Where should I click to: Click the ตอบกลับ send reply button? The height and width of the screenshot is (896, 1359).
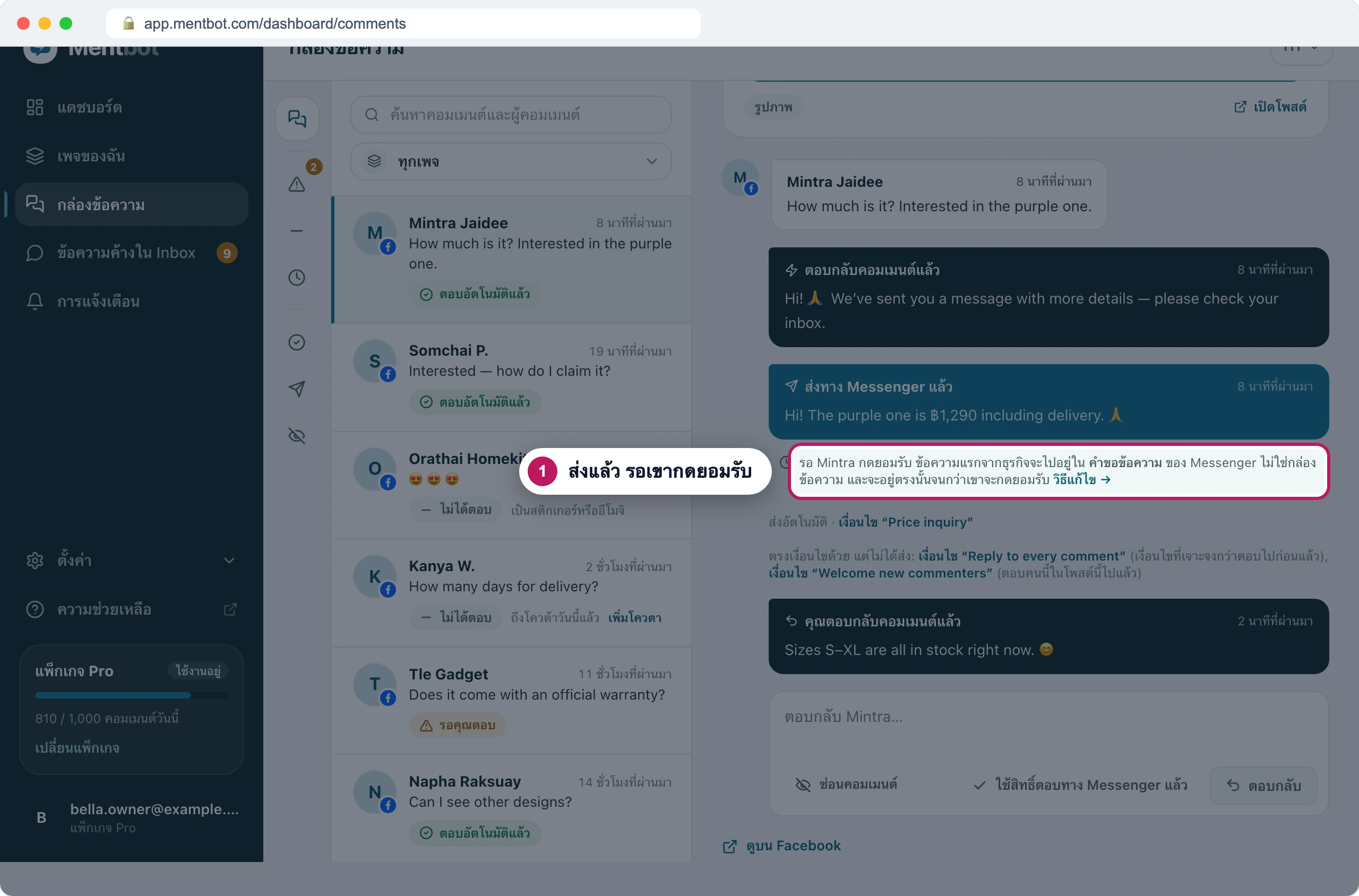tap(1263, 786)
